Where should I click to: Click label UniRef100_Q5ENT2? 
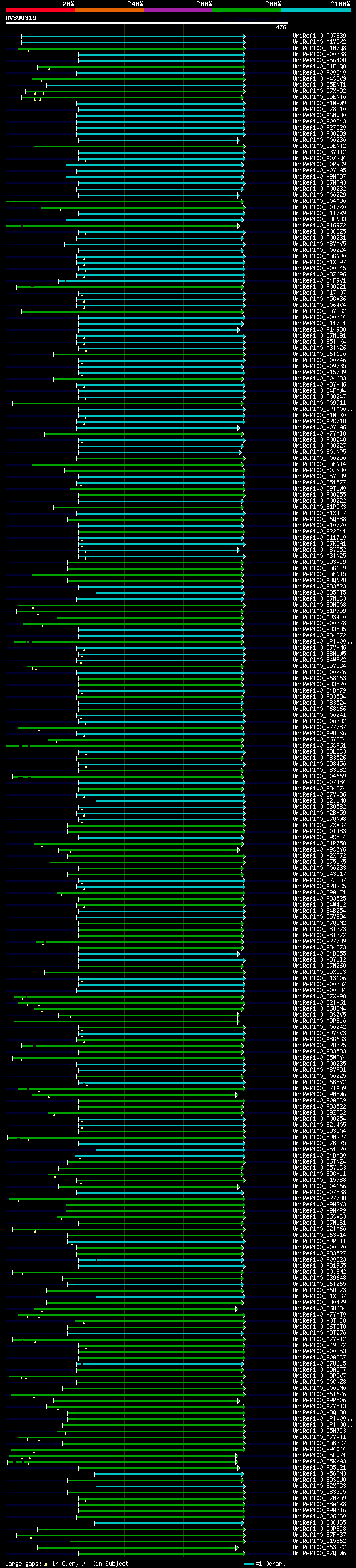pyautogui.click(x=319, y=146)
